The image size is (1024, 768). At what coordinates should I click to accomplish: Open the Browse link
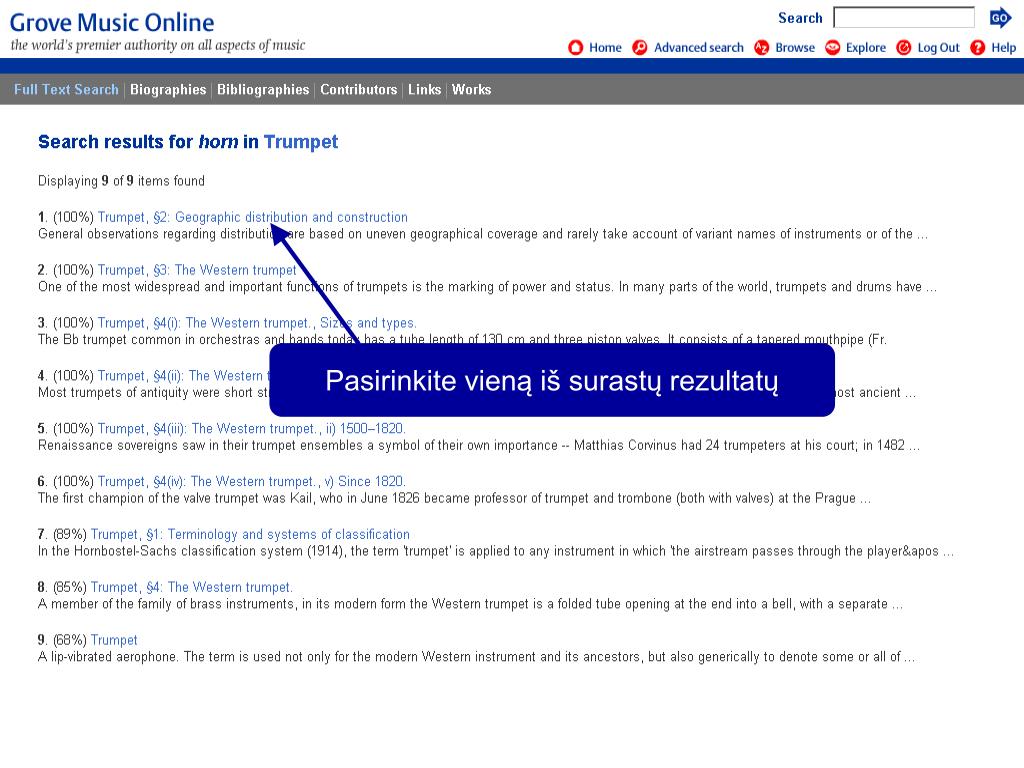(x=795, y=48)
